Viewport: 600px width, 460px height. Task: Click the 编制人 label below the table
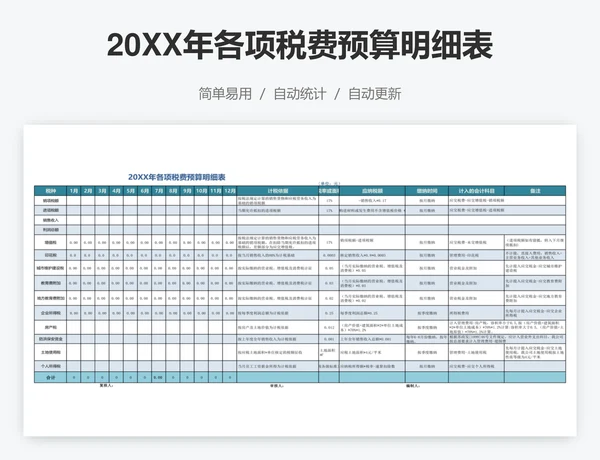(413, 386)
